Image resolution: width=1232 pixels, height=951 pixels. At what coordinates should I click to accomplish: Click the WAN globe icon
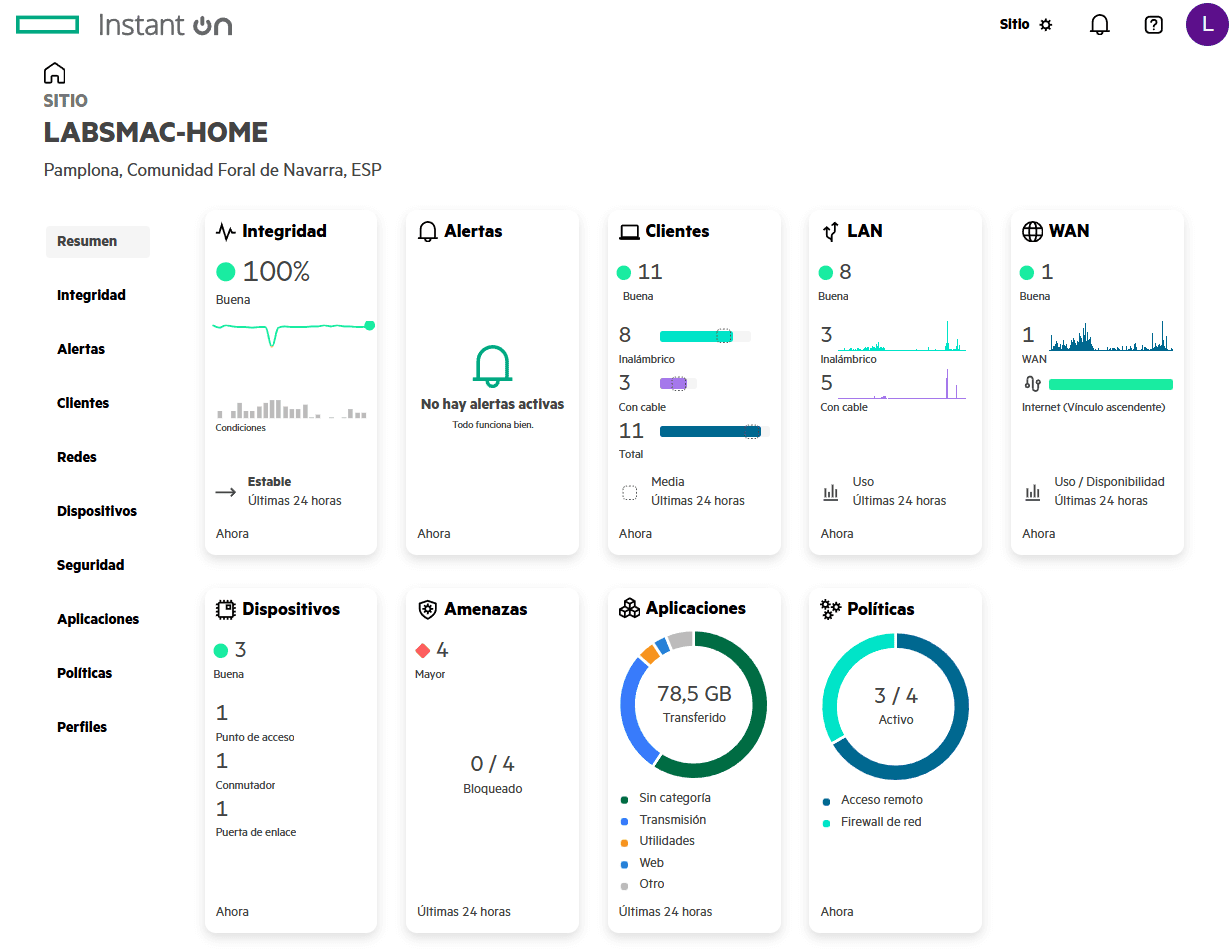pyautogui.click(x=1032, y=231)
